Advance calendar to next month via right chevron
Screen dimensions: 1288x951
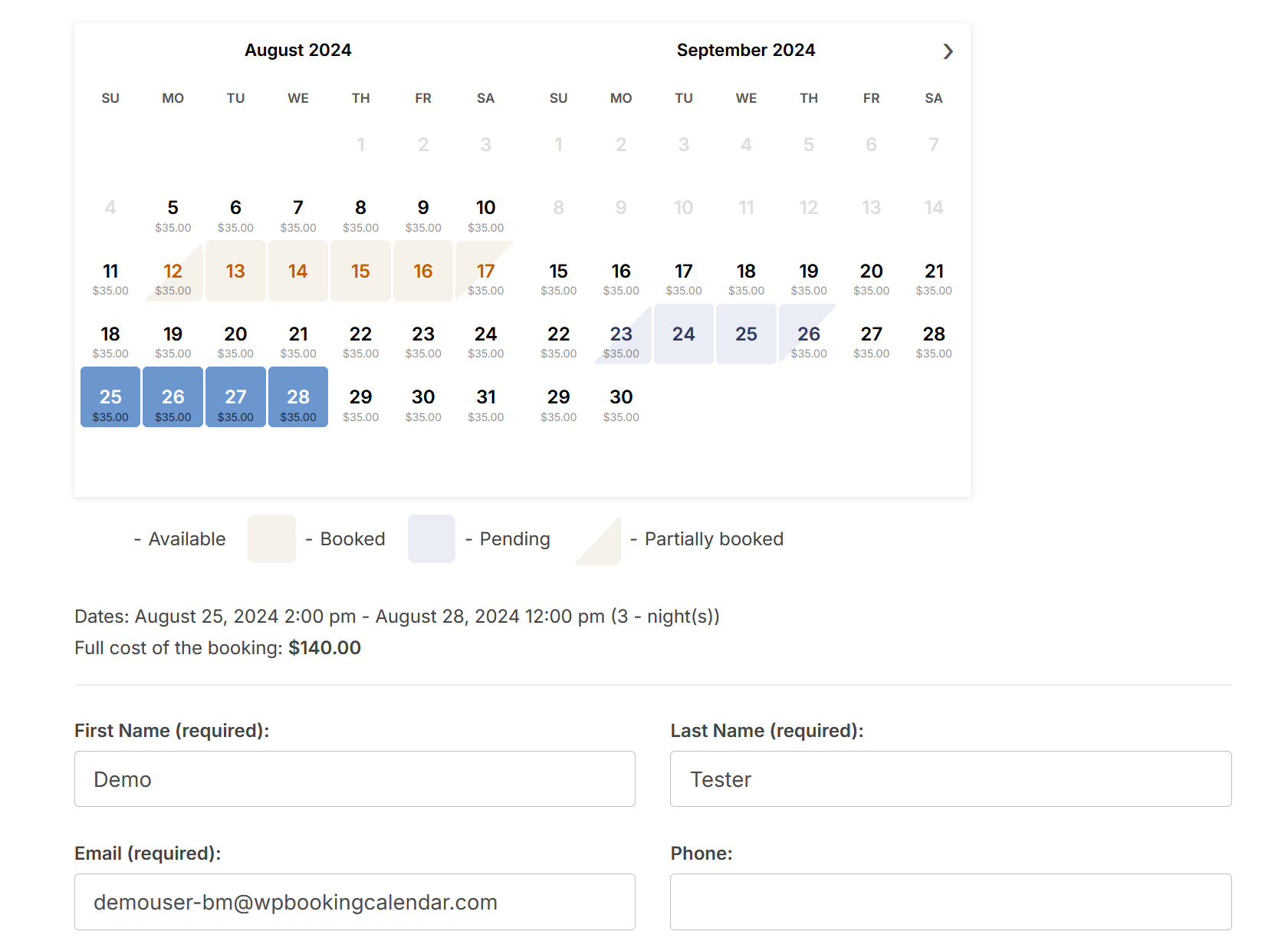[948, 51]
